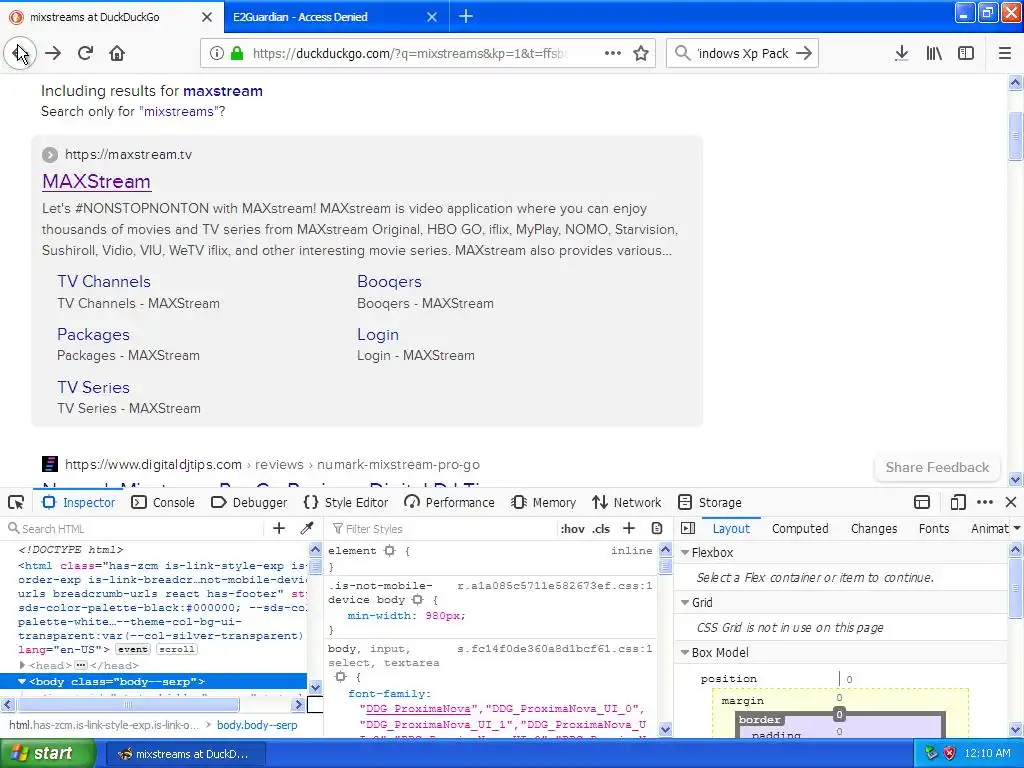Select iframe target frame icon in devtools

[x=922, y=502]
